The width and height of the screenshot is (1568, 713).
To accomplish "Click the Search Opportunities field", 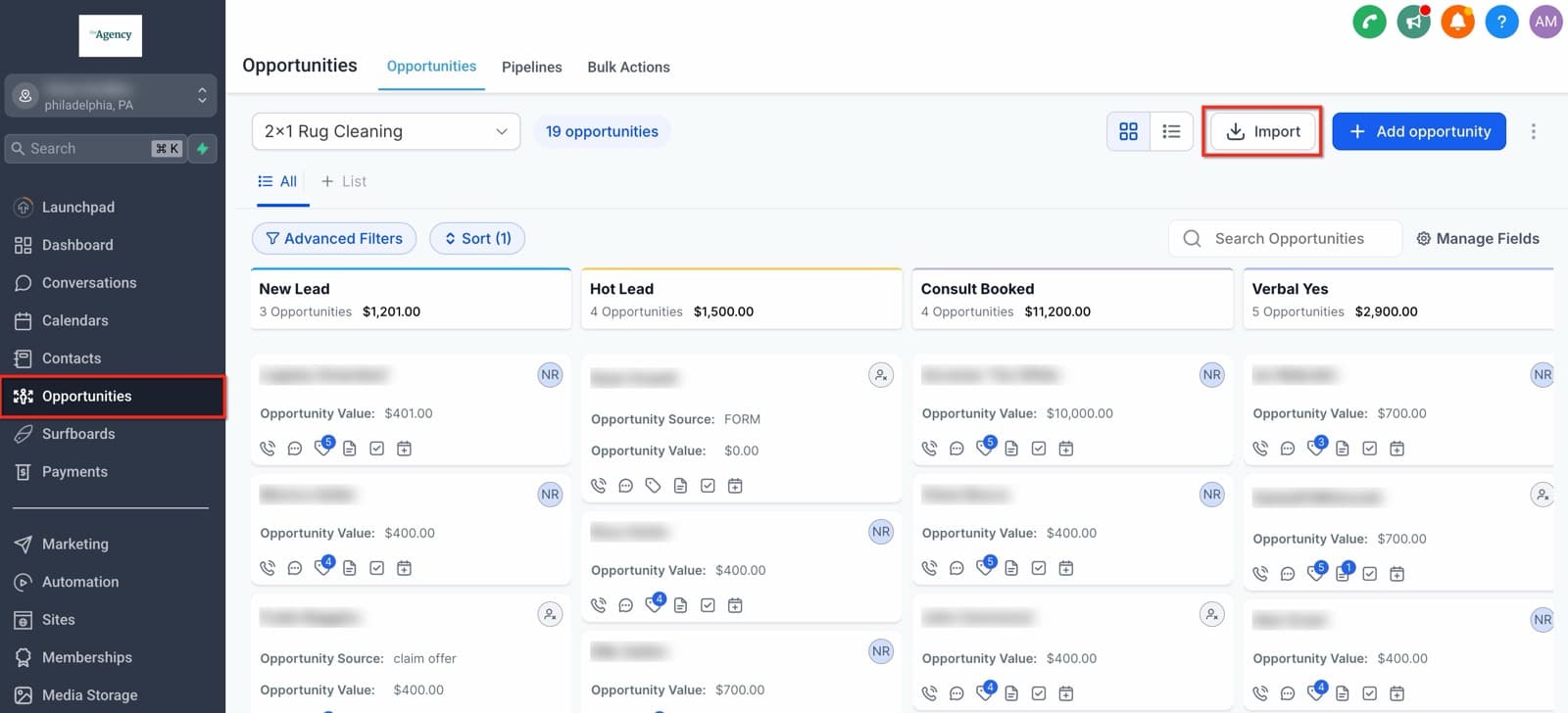I will point(1285,238).
